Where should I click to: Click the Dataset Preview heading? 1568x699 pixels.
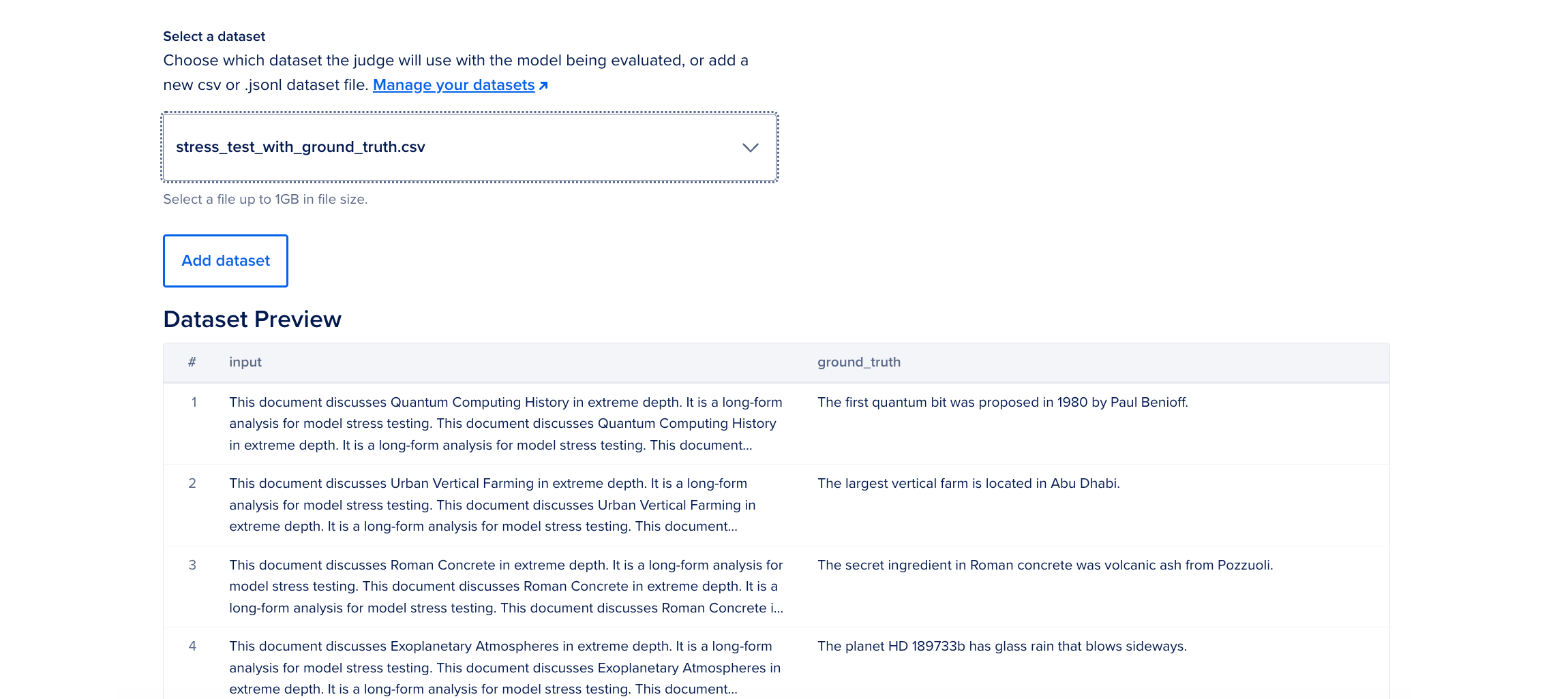pos(252,320)
